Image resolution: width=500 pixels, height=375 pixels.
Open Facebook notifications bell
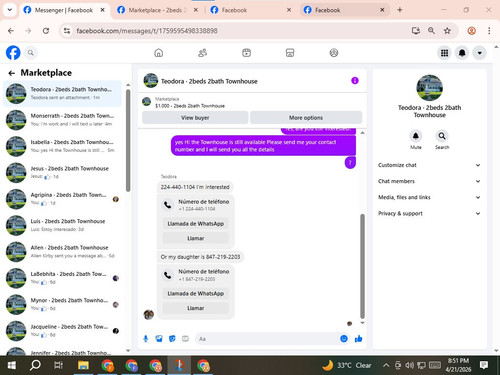[x=462, y=53]
